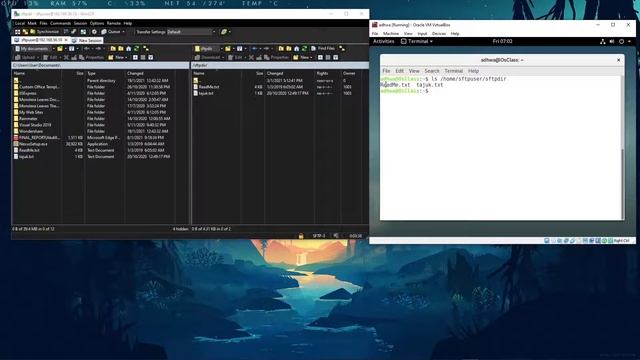Viewport: 640px width, 360px height.
Task: Open Mark menu in WinSCP
Action: click(x=32, y=23)
